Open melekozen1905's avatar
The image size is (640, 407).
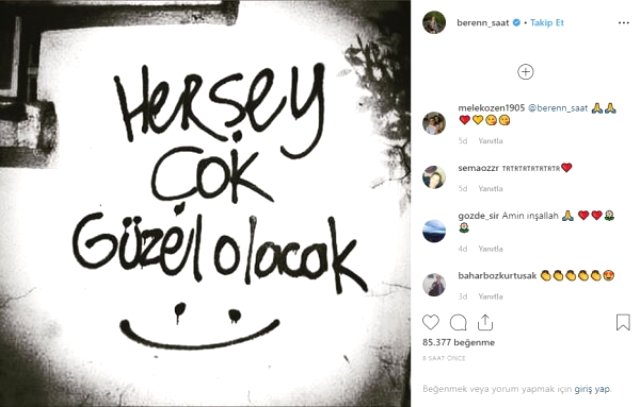[x=434, y=123]
